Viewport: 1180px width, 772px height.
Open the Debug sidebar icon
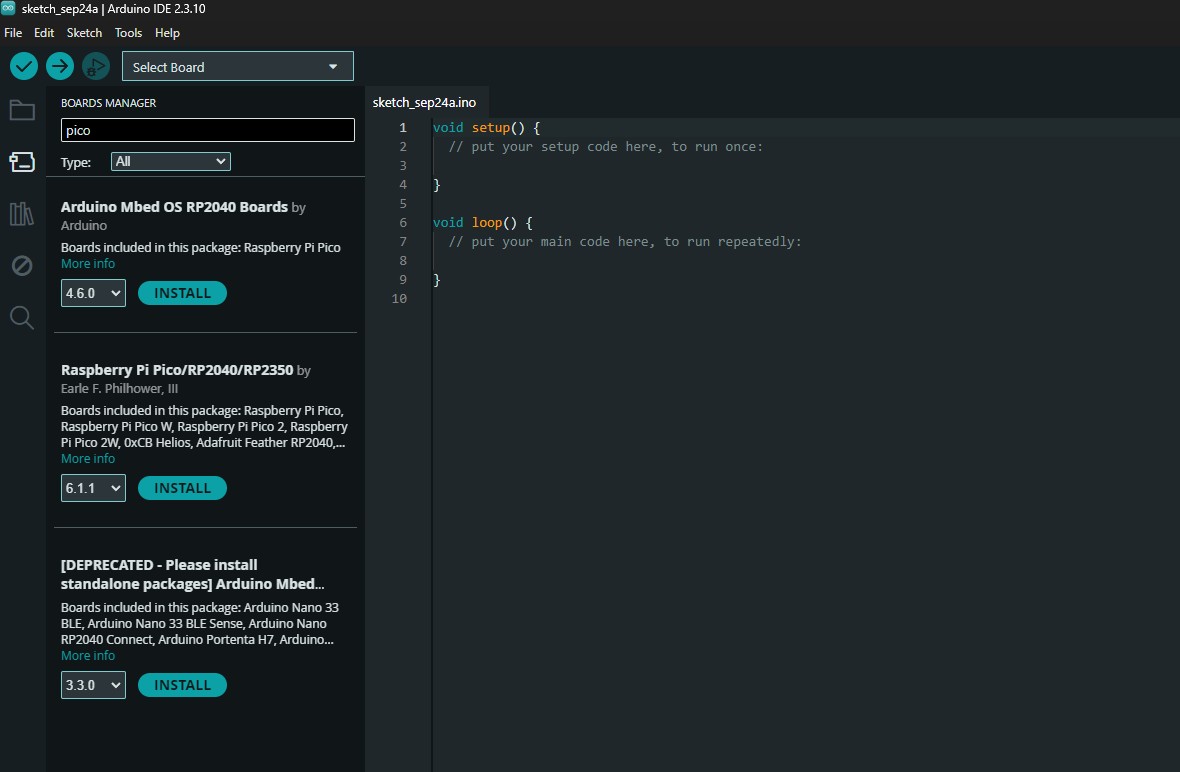(x=22, y=266)
